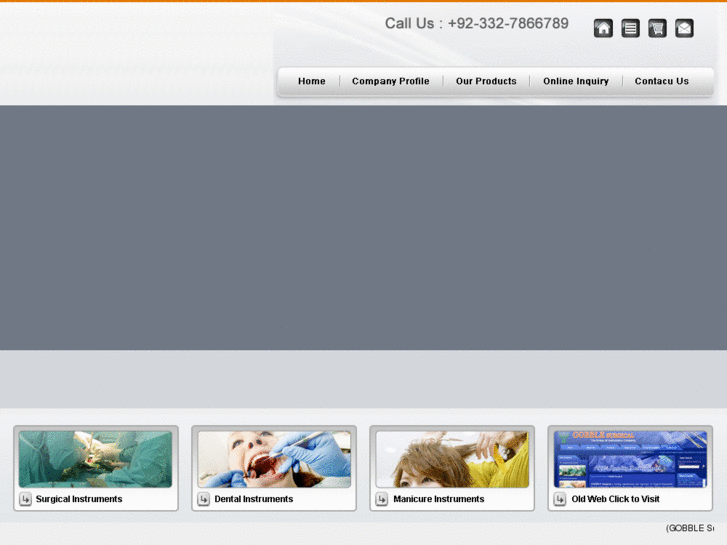Open Our Products menu
727x545 pixels.
click(486, 81)
